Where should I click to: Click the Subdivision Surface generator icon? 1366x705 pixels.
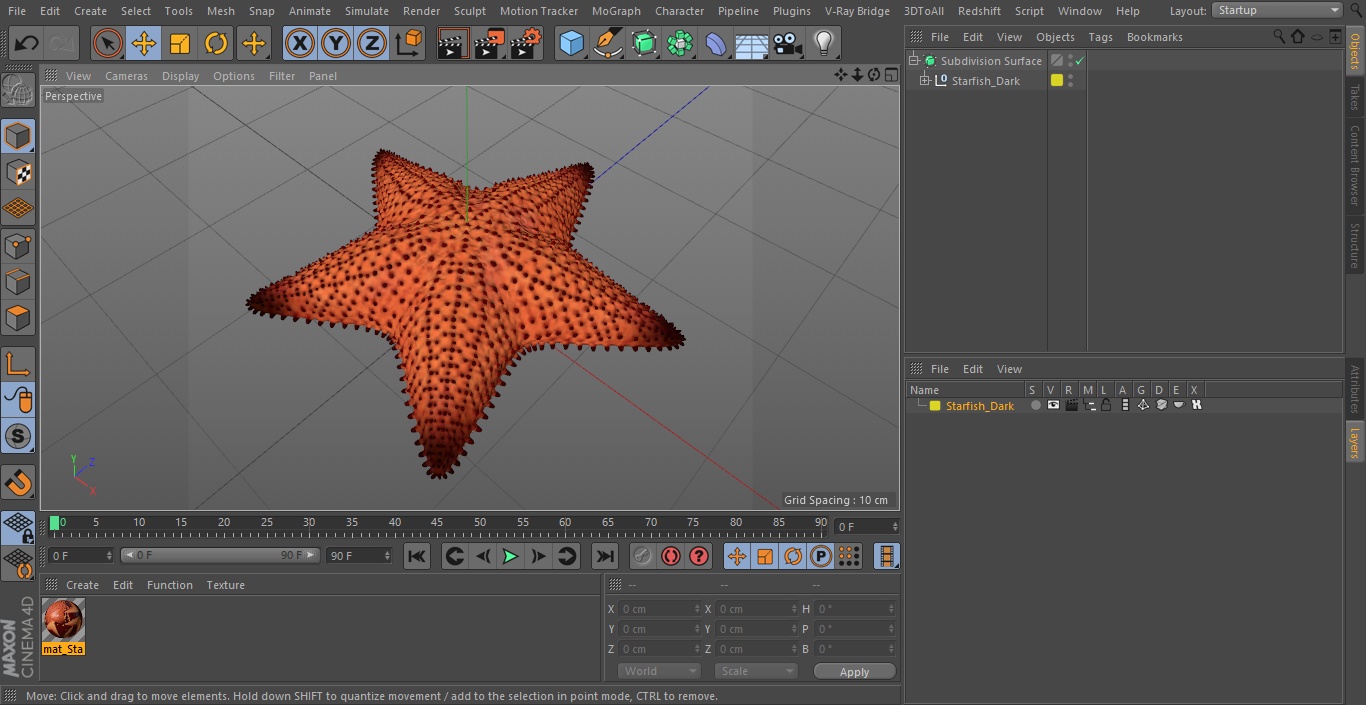pos(644,43)
